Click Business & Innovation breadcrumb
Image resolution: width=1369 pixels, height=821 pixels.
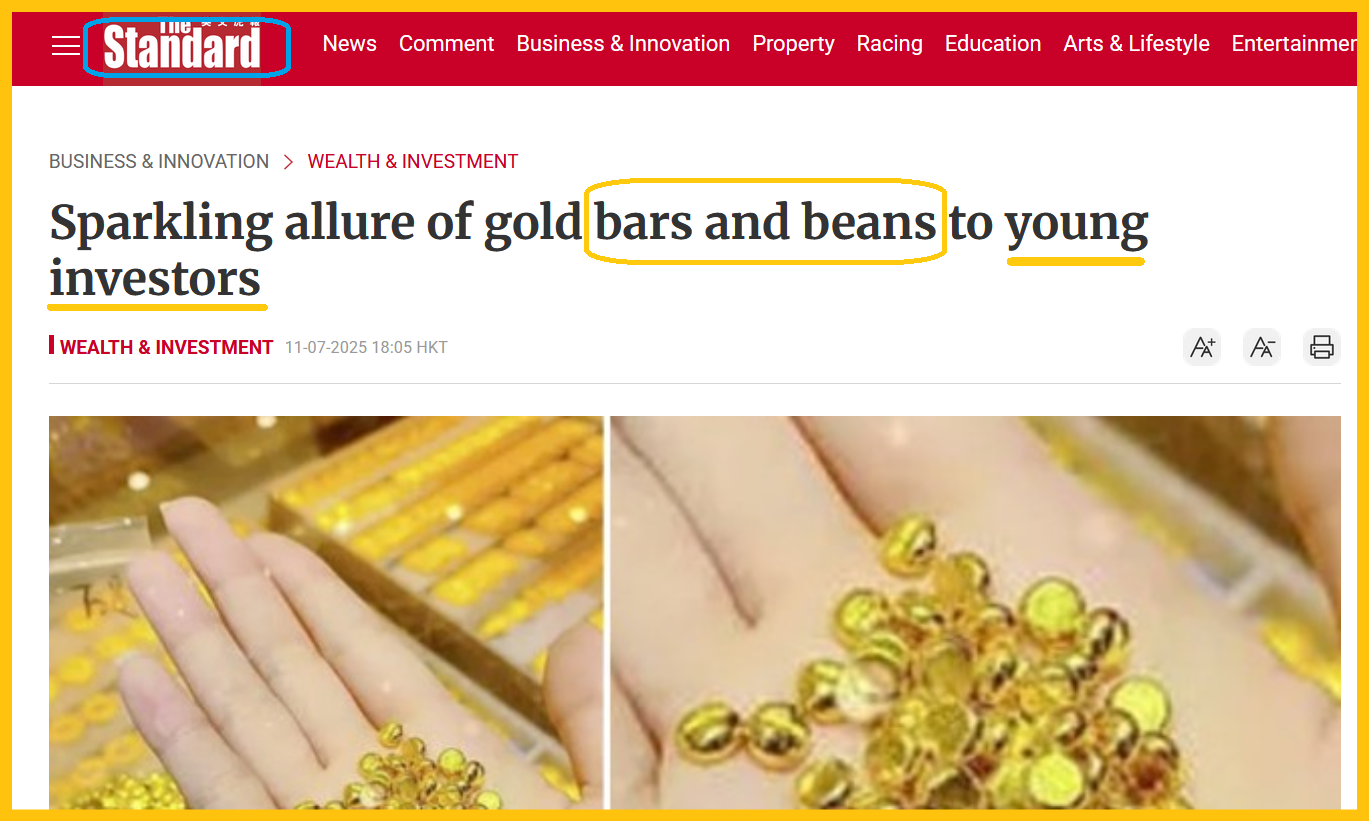tap(159, 161)
